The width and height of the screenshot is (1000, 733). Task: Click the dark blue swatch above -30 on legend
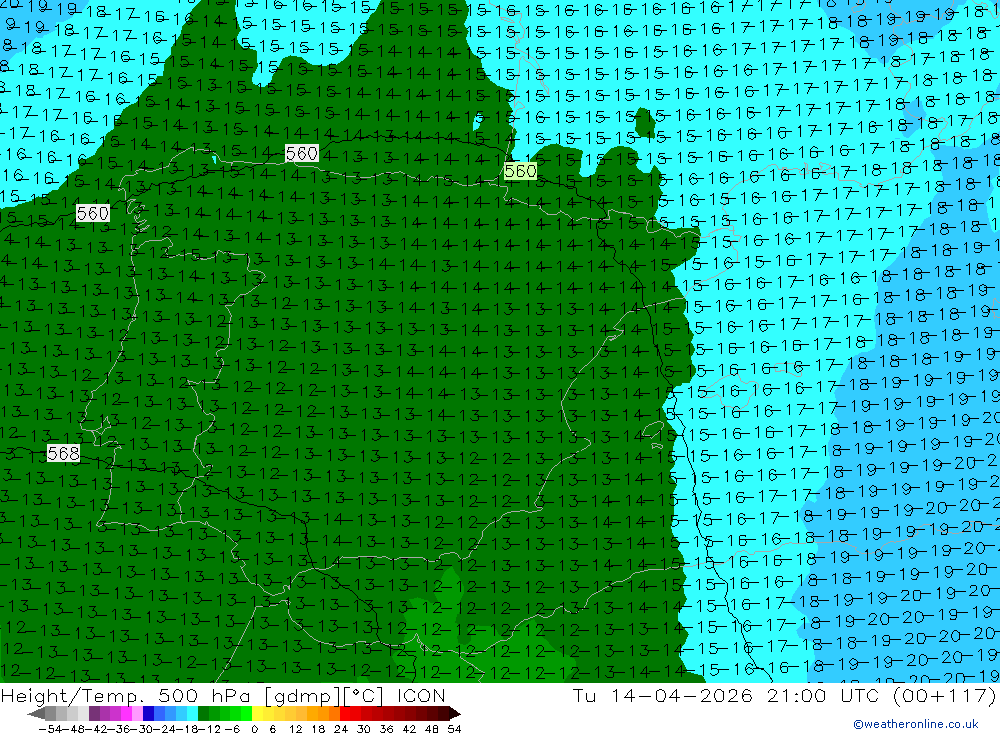tap(149, 714)
